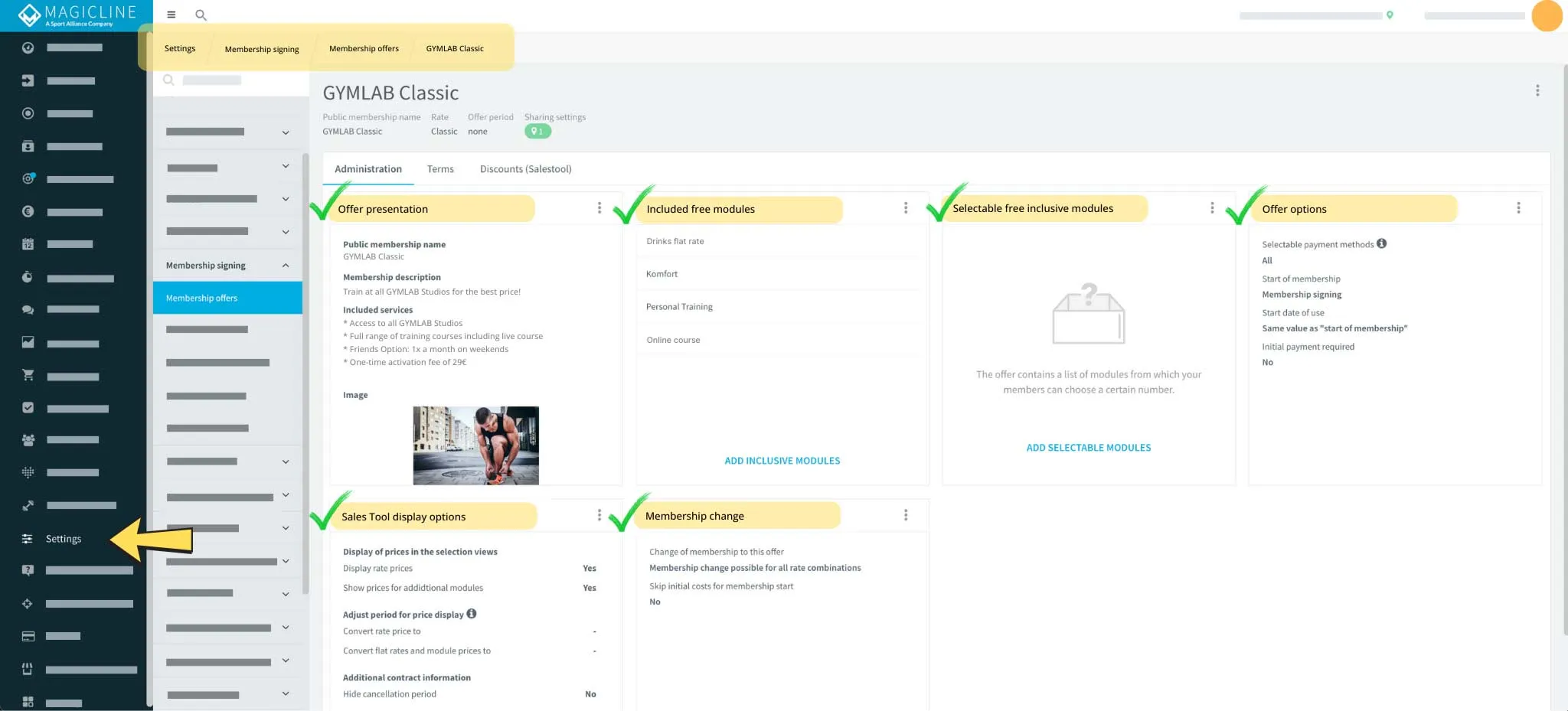Viewport: 1568px width, 711px height.
Task: Click info icon beside Selectable payment methods
Action: [1382, 243]
